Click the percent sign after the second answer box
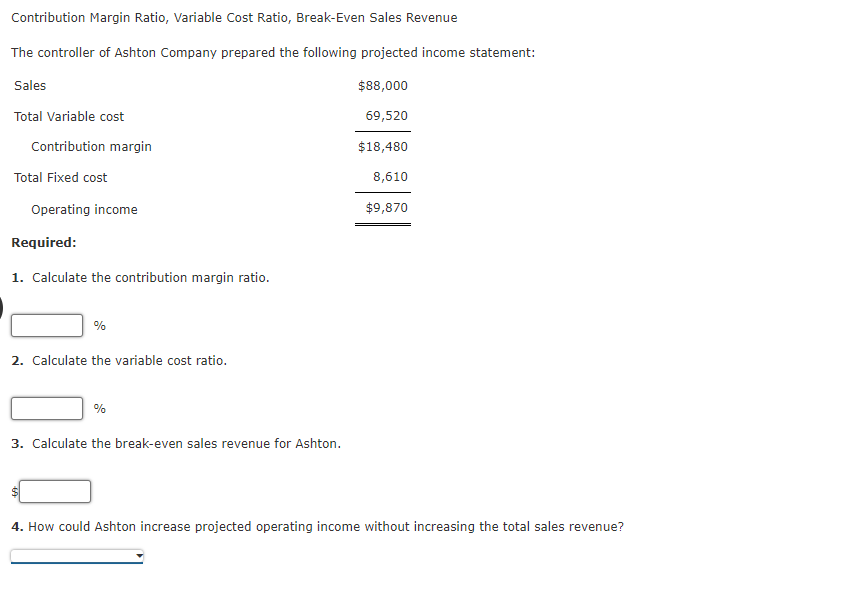Viewport: 847px width, 599px height. click(98, 407)
